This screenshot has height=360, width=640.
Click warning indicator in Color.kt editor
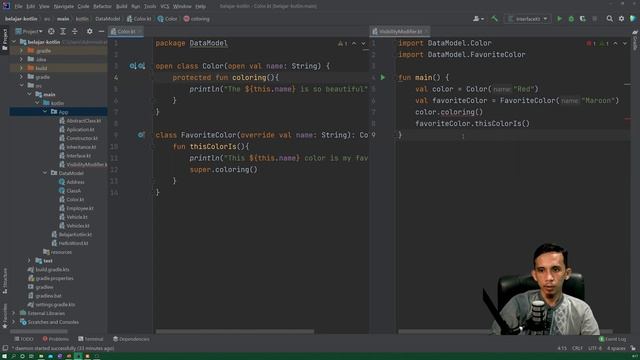[342, 43]
